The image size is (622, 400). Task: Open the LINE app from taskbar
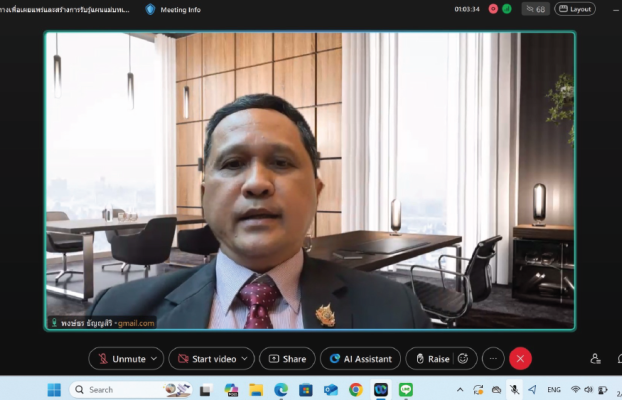[x=406, y=389]
